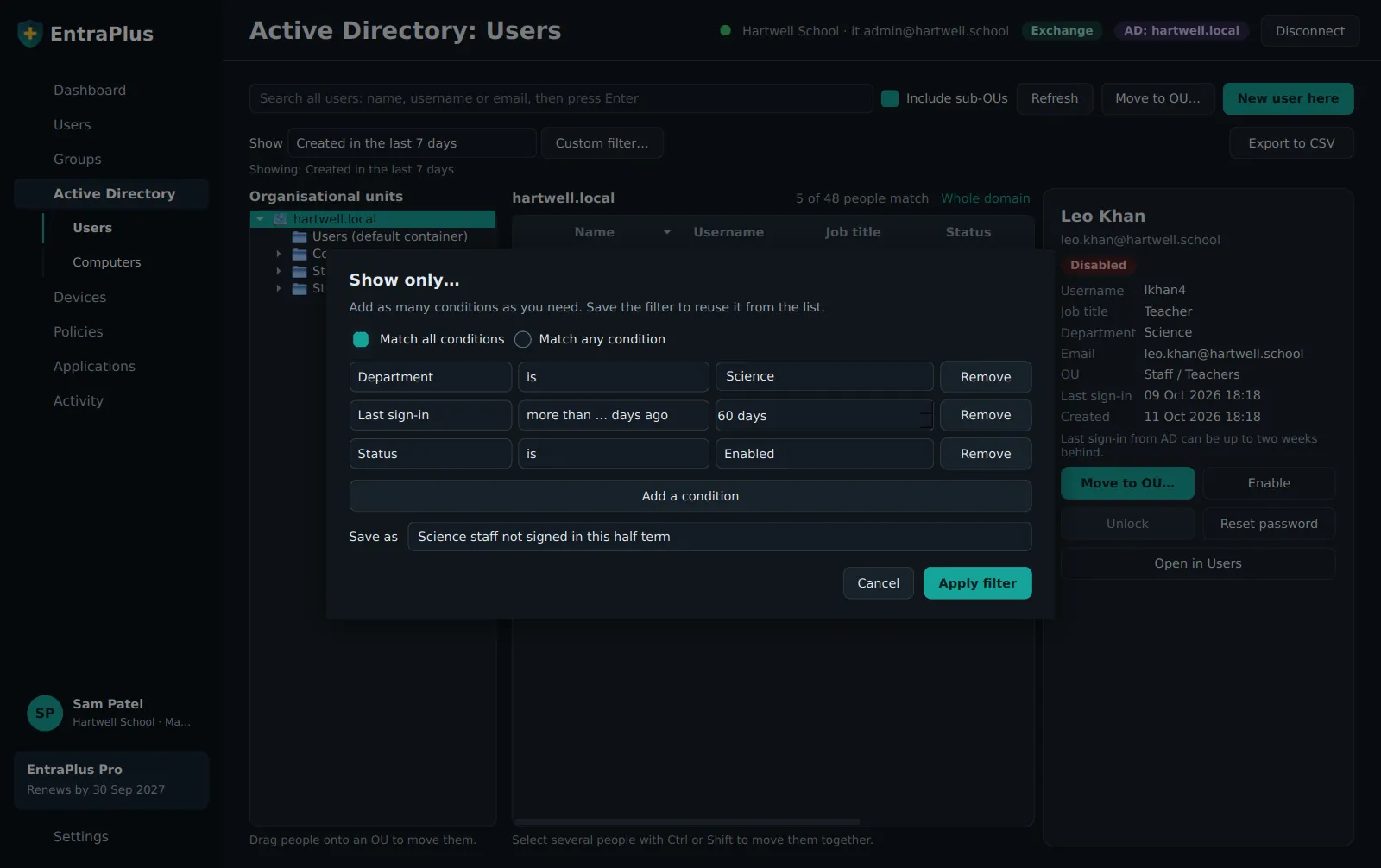This screenshot has height=868, width=1381.
Task: Open the Last sign-in field dropdown
Action: (431, 415)
